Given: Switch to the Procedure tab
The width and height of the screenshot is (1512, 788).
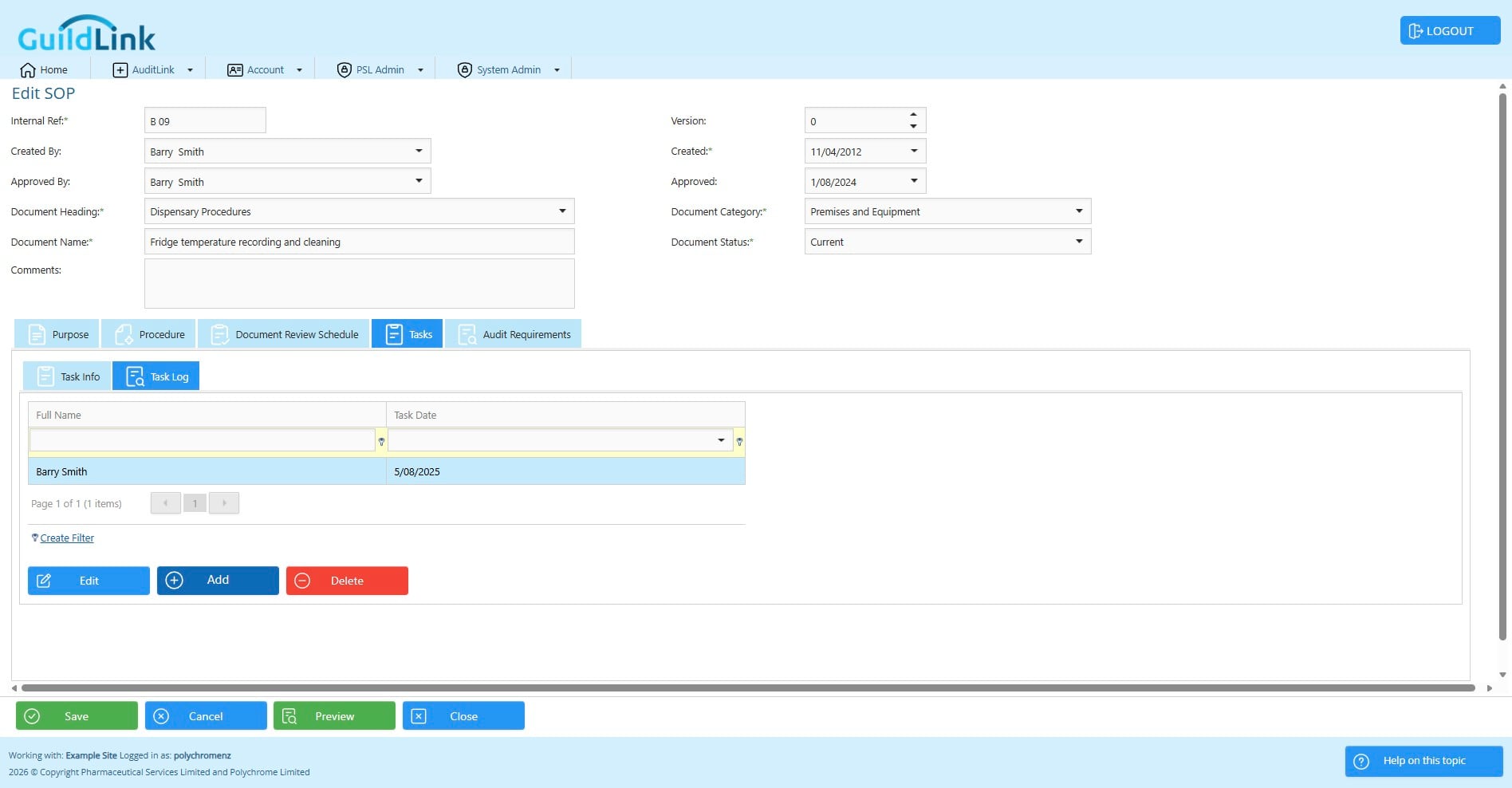Looking at the screenshot, I should pyautogui.click(x=148, y=334).
